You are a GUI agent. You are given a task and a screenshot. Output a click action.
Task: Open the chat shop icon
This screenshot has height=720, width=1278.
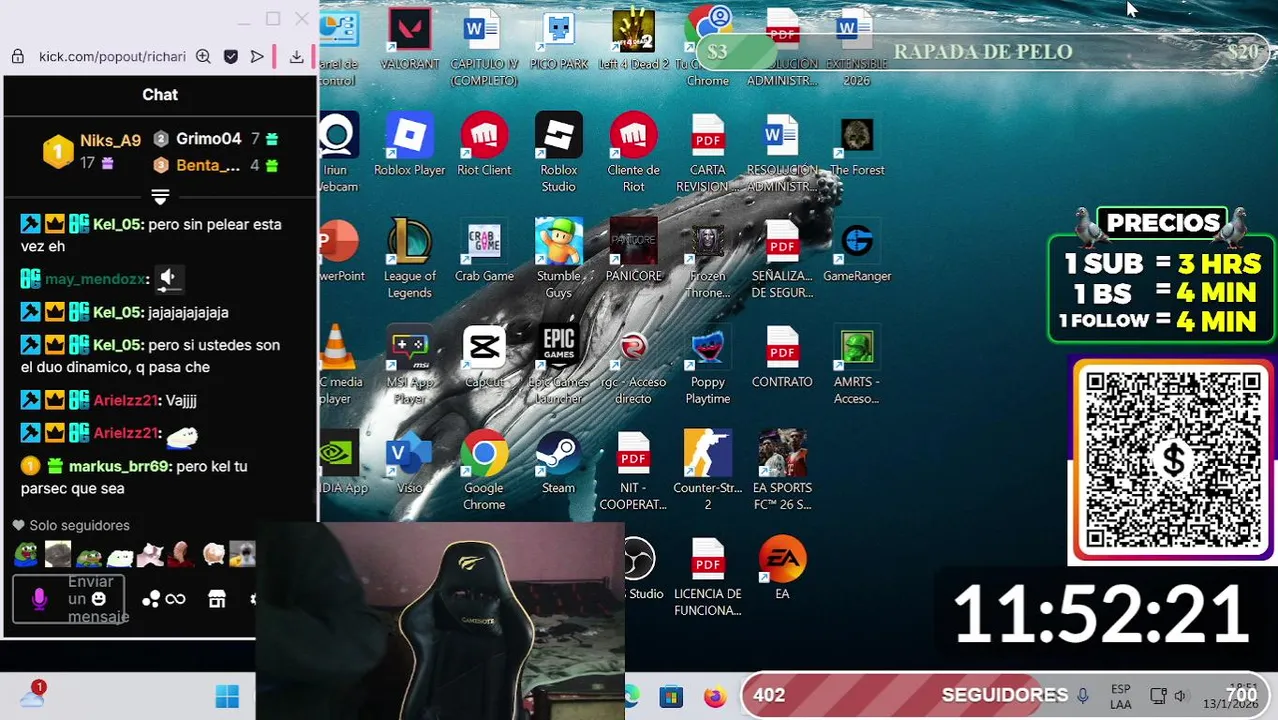(217, 599)
